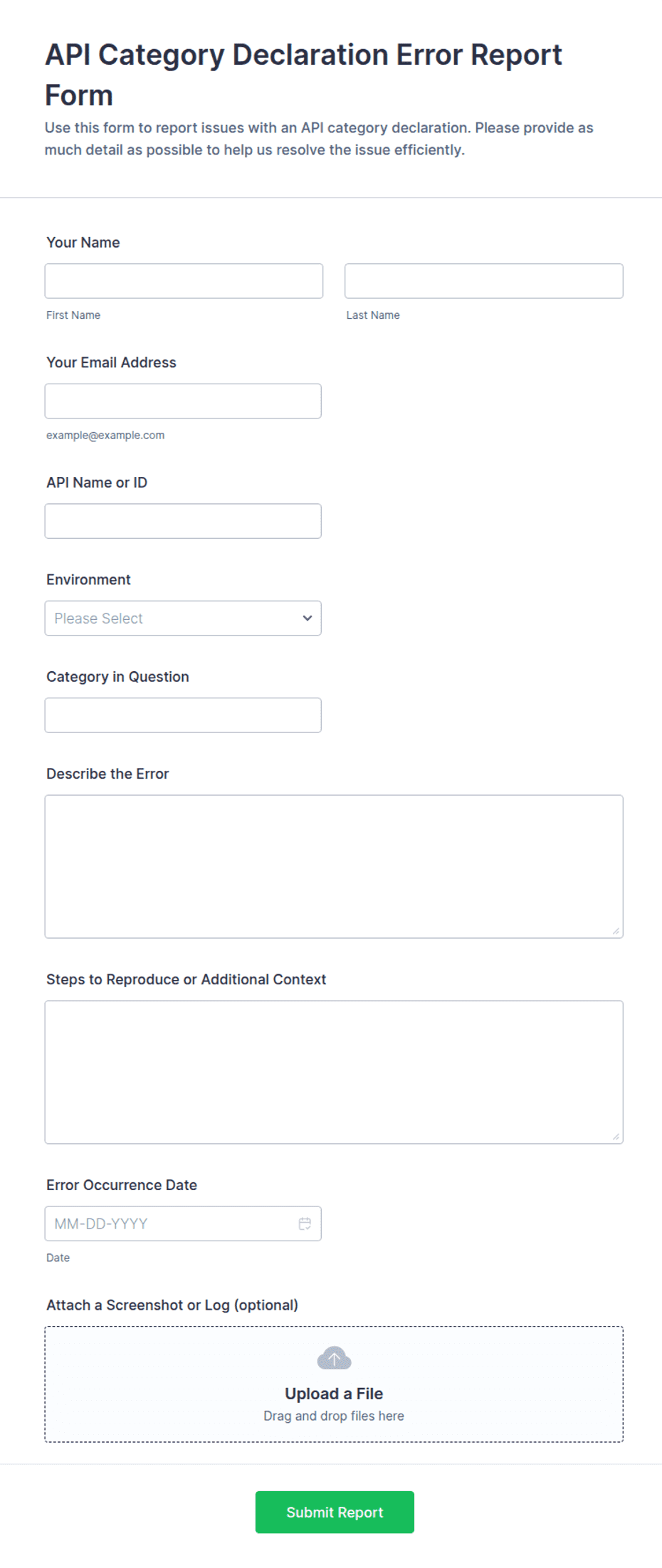Select the Please Select environment combo box
Screen dimensions: 662x1568
point(183,618)
